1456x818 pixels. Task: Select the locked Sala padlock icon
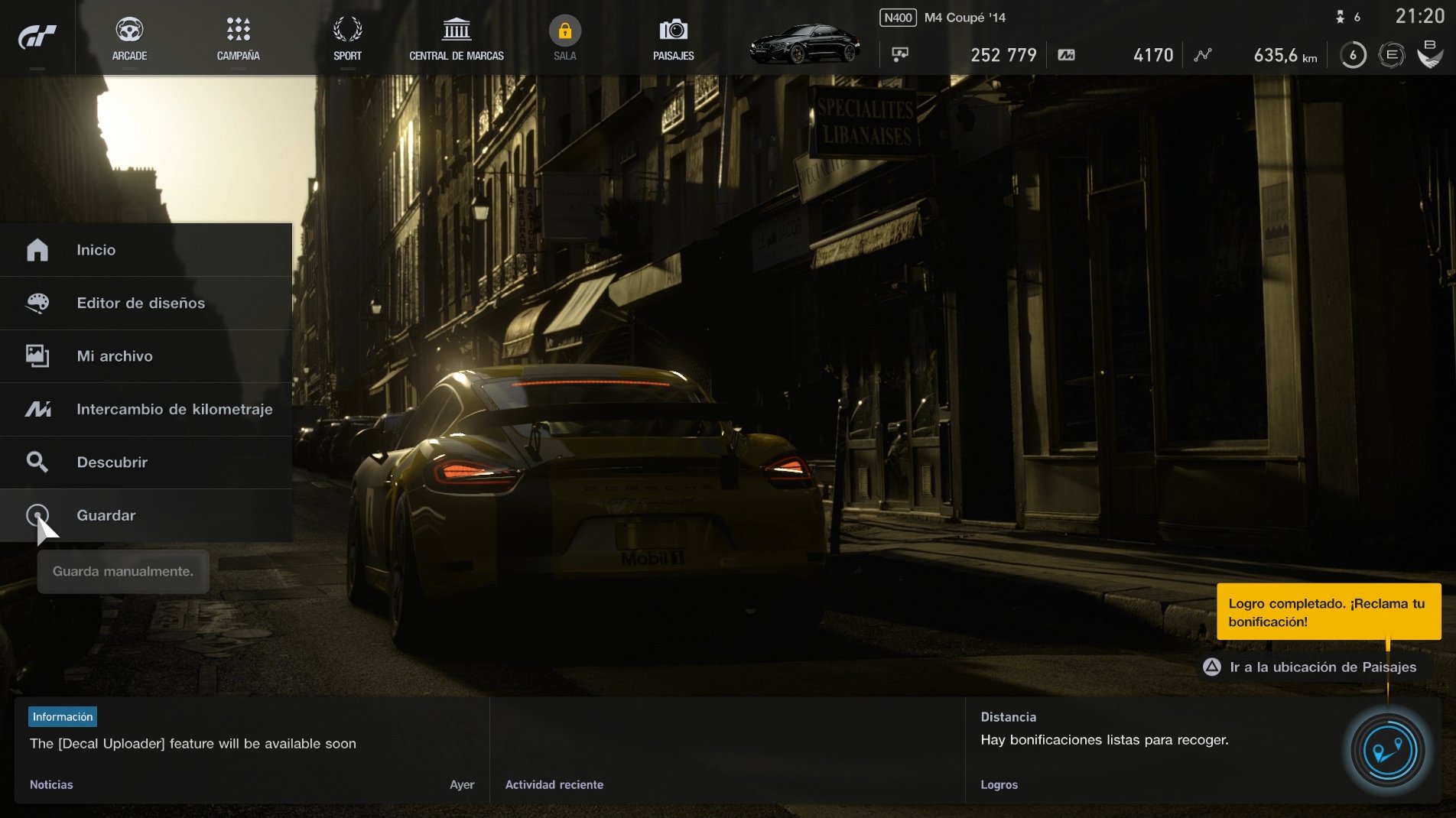tap(564, 31)
